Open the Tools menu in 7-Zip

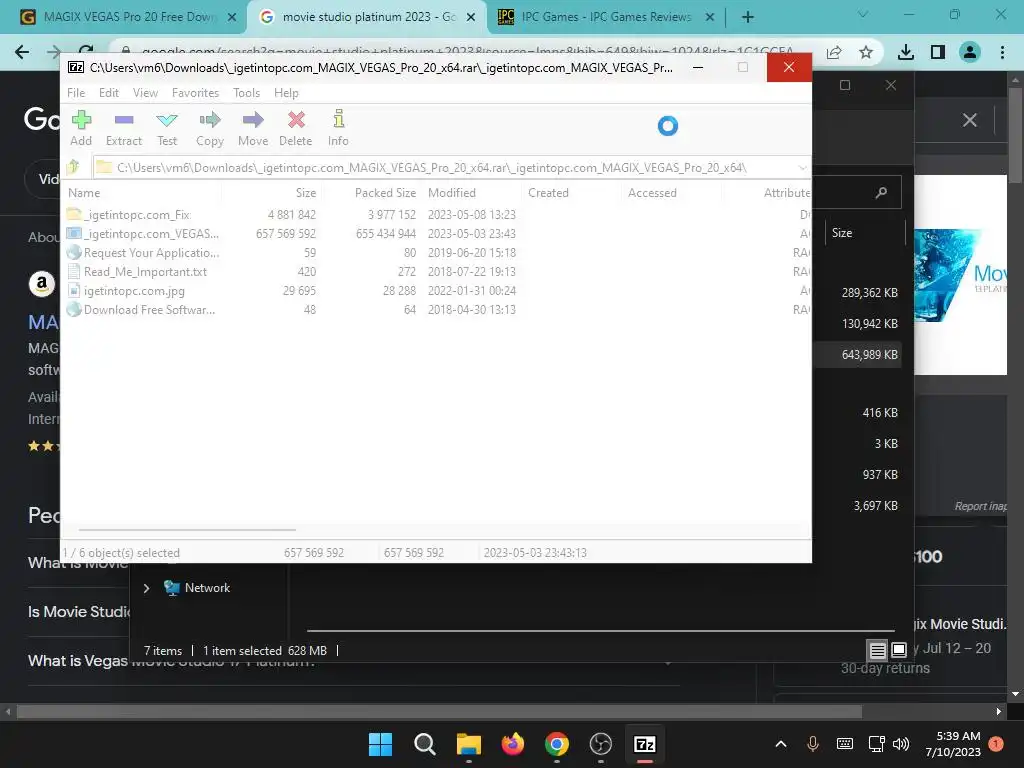coord(246,93)
